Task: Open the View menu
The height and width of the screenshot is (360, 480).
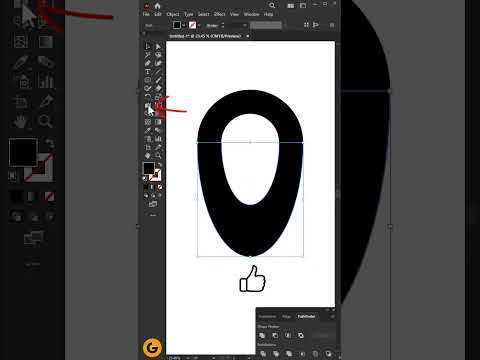Action: click(x=234, y=14)
